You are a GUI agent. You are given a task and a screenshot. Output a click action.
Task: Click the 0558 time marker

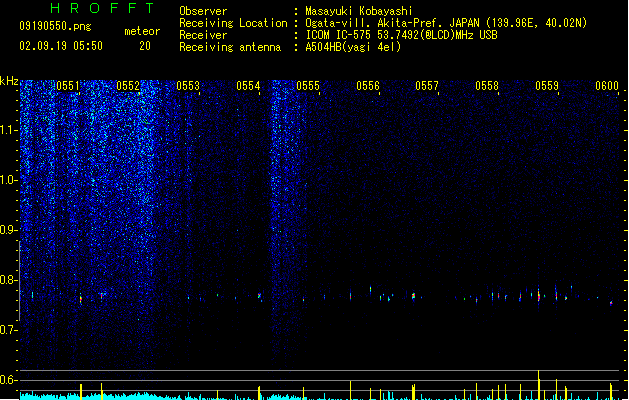487,86
